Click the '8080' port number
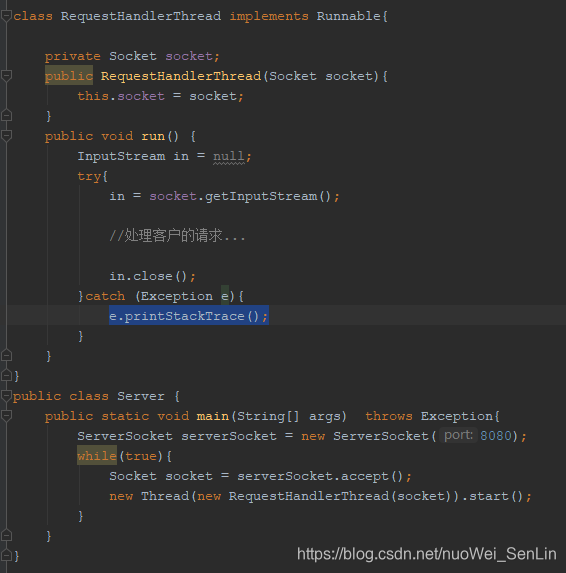 pyautogui.click(x=495, y=436)
